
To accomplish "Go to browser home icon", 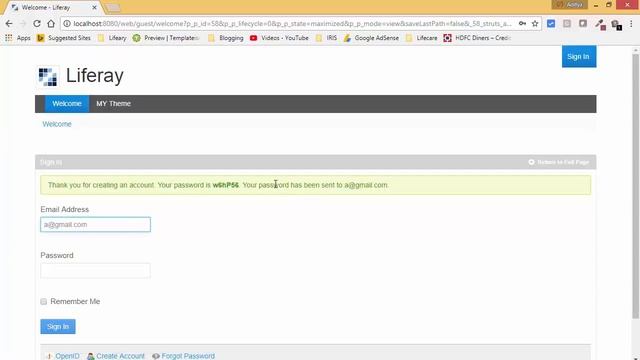I will click(51, 24).
